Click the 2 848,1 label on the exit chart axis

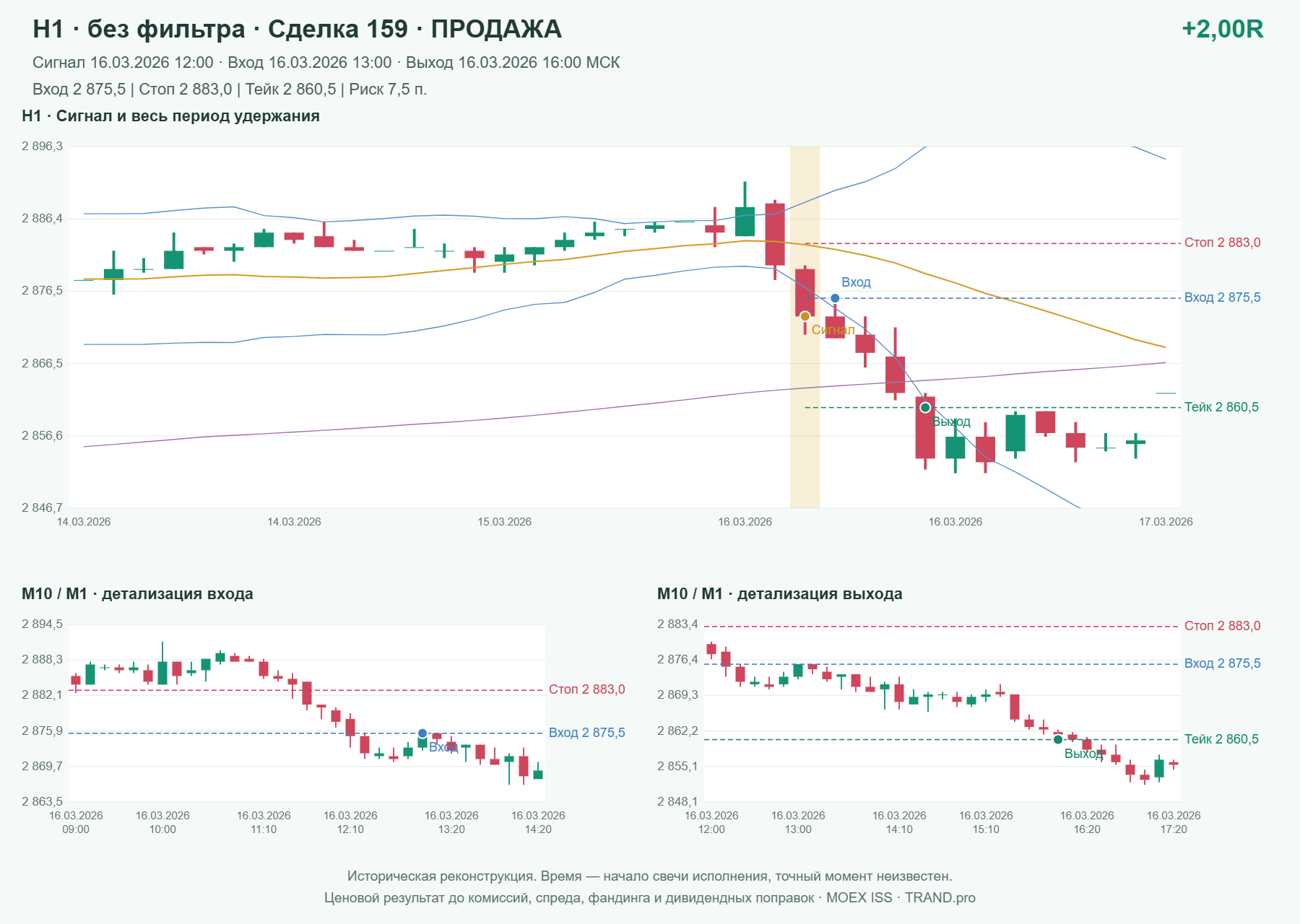(677, 801)
